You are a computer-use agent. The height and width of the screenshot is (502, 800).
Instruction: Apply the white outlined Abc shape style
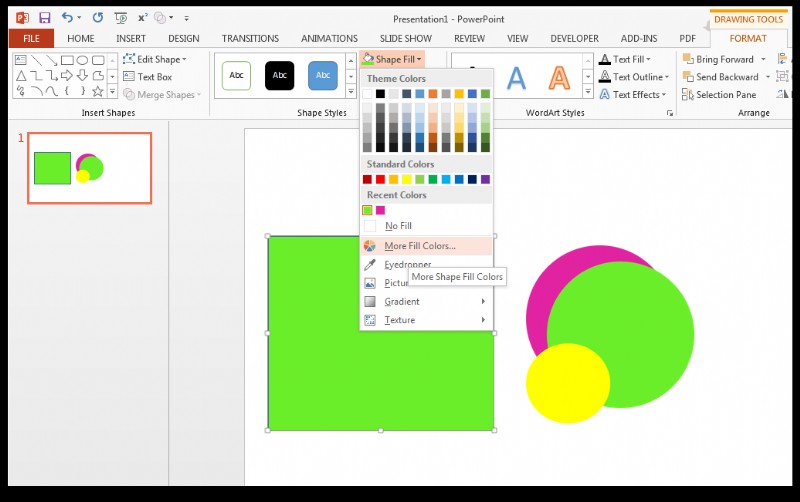pyautogui.click(x=236, y=76)
